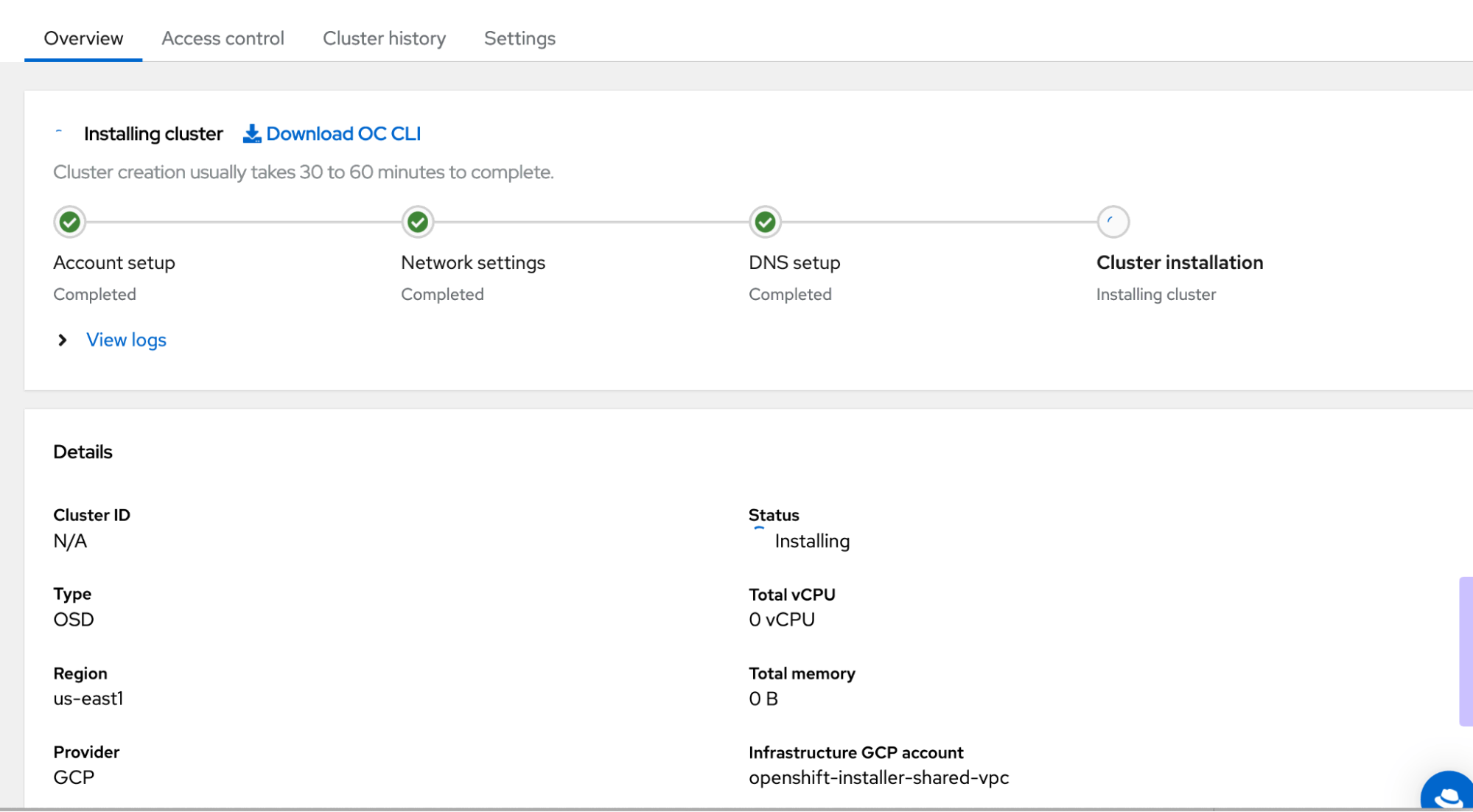Click the DNS setup completed checkmark
The image size is (1473, 812).
point(765,222)
